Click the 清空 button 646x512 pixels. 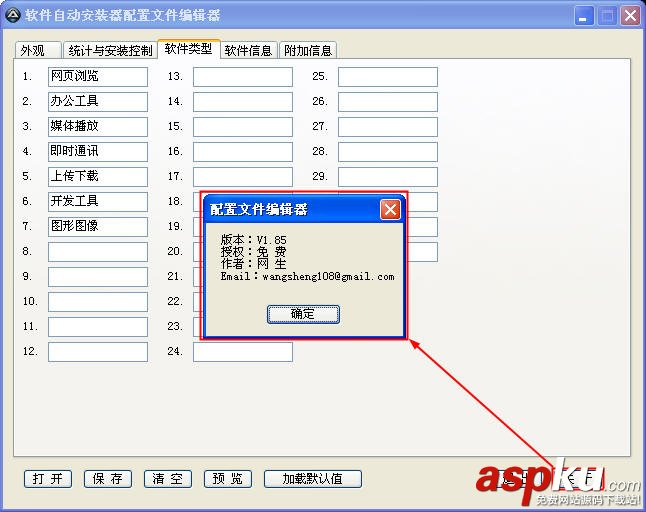point(168,479)
